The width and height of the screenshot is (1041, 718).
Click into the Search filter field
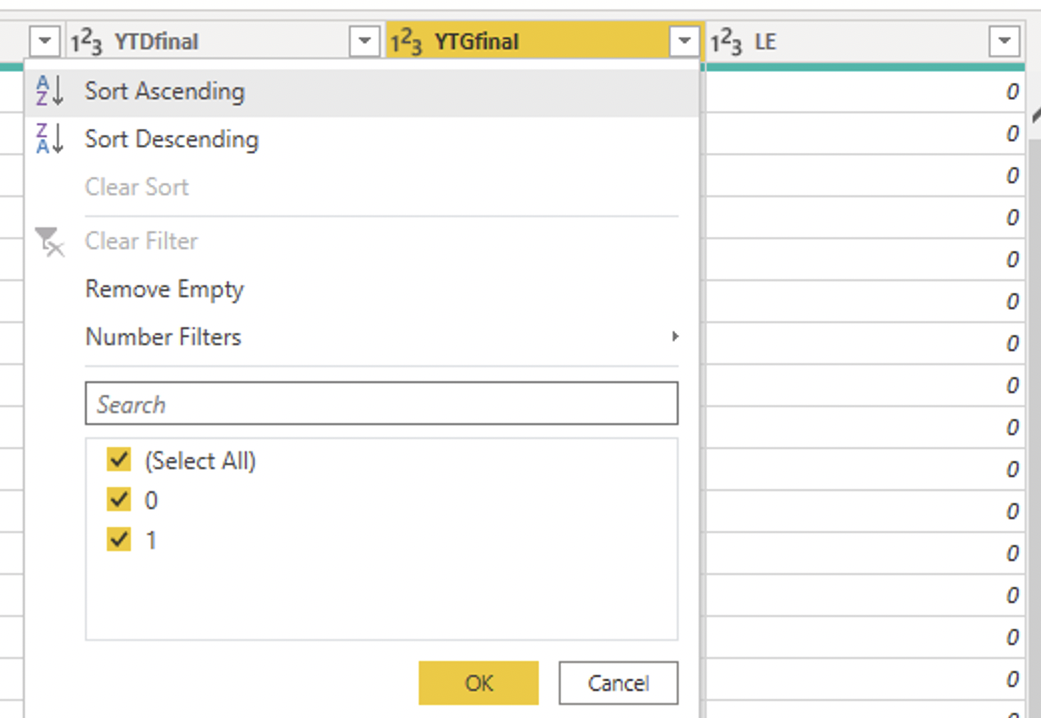pos(382,403)
